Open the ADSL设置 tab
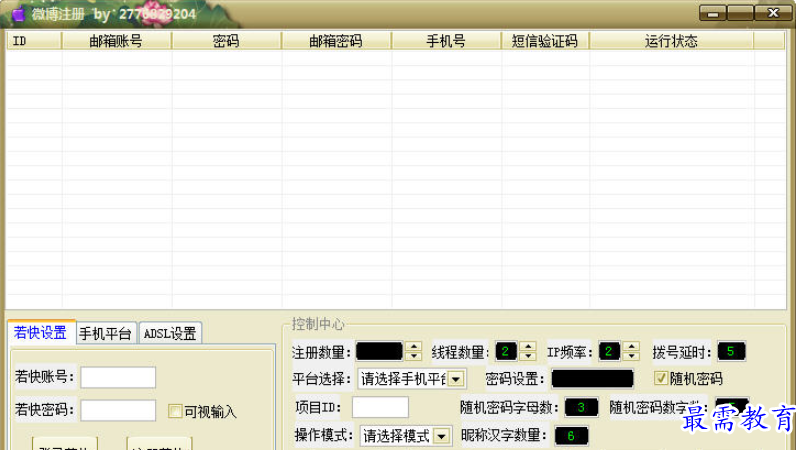This screenshot has height=450, width=804. click(x=170, y=334)
